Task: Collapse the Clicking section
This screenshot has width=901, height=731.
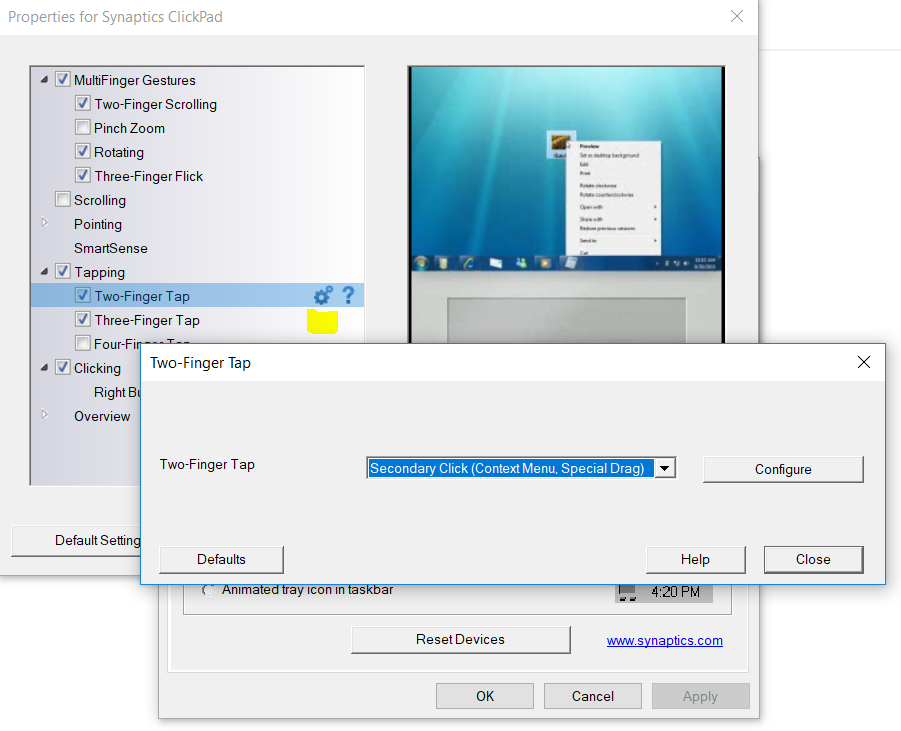Action: coord(44,368)
